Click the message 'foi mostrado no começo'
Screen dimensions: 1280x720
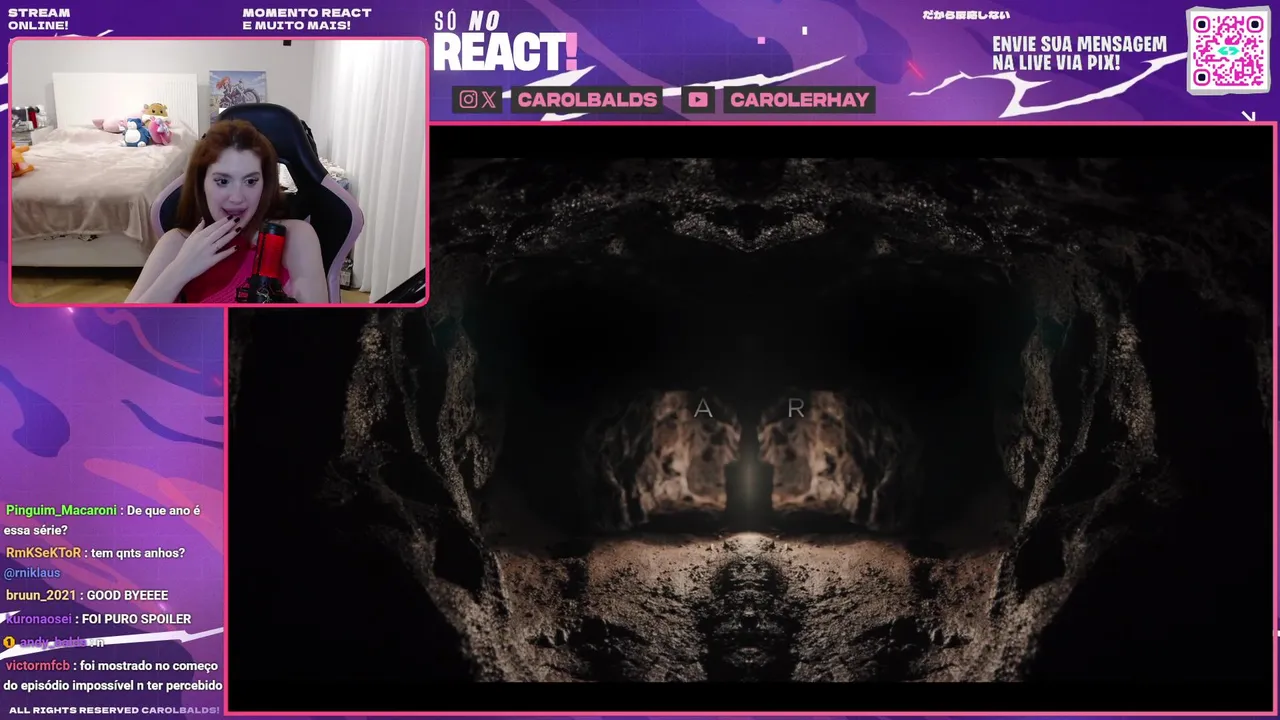pyautogui.click(x=149, y=666)
